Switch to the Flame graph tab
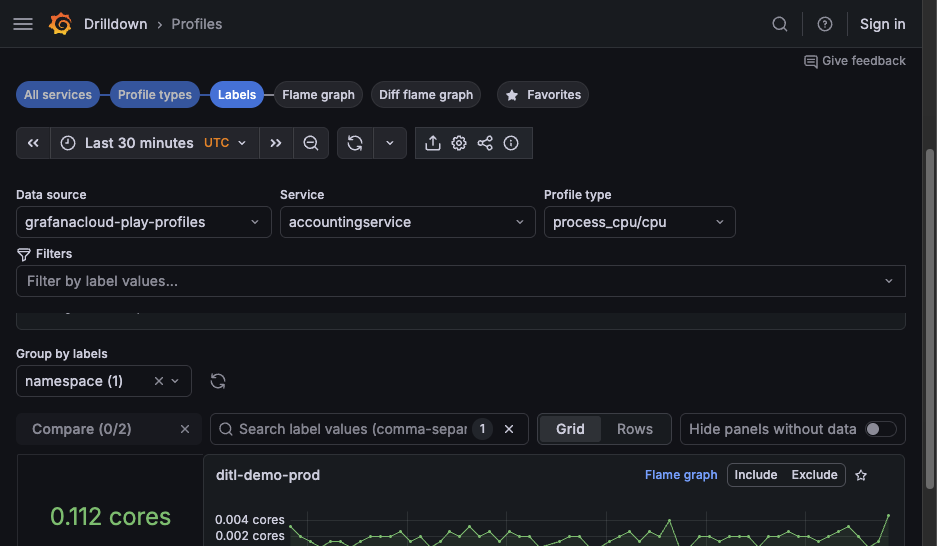This screenshot has height=546, width=937. [318, 95]
